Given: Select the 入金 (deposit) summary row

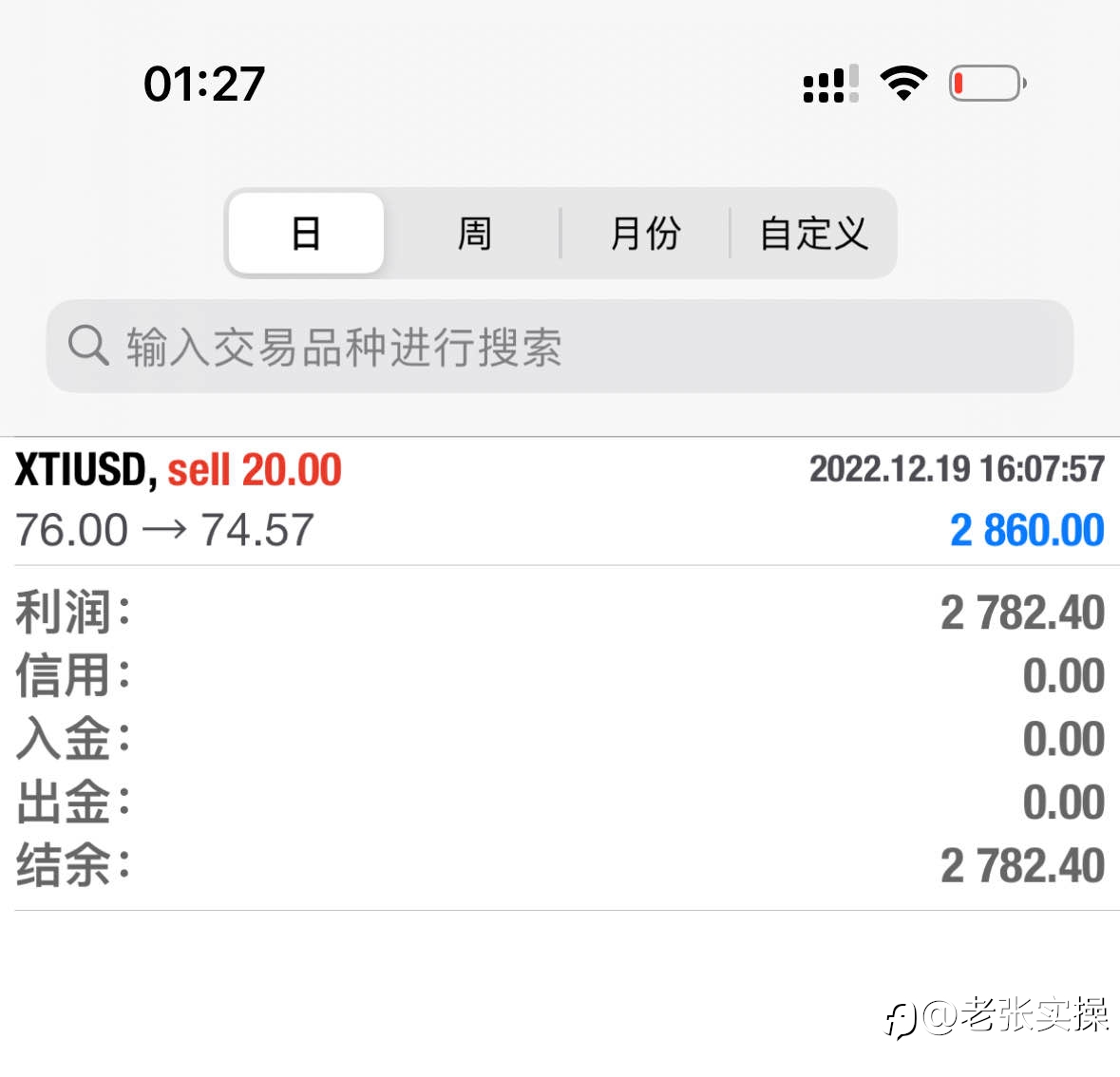Looking at the screenshot, I should (x=560, y=738).
